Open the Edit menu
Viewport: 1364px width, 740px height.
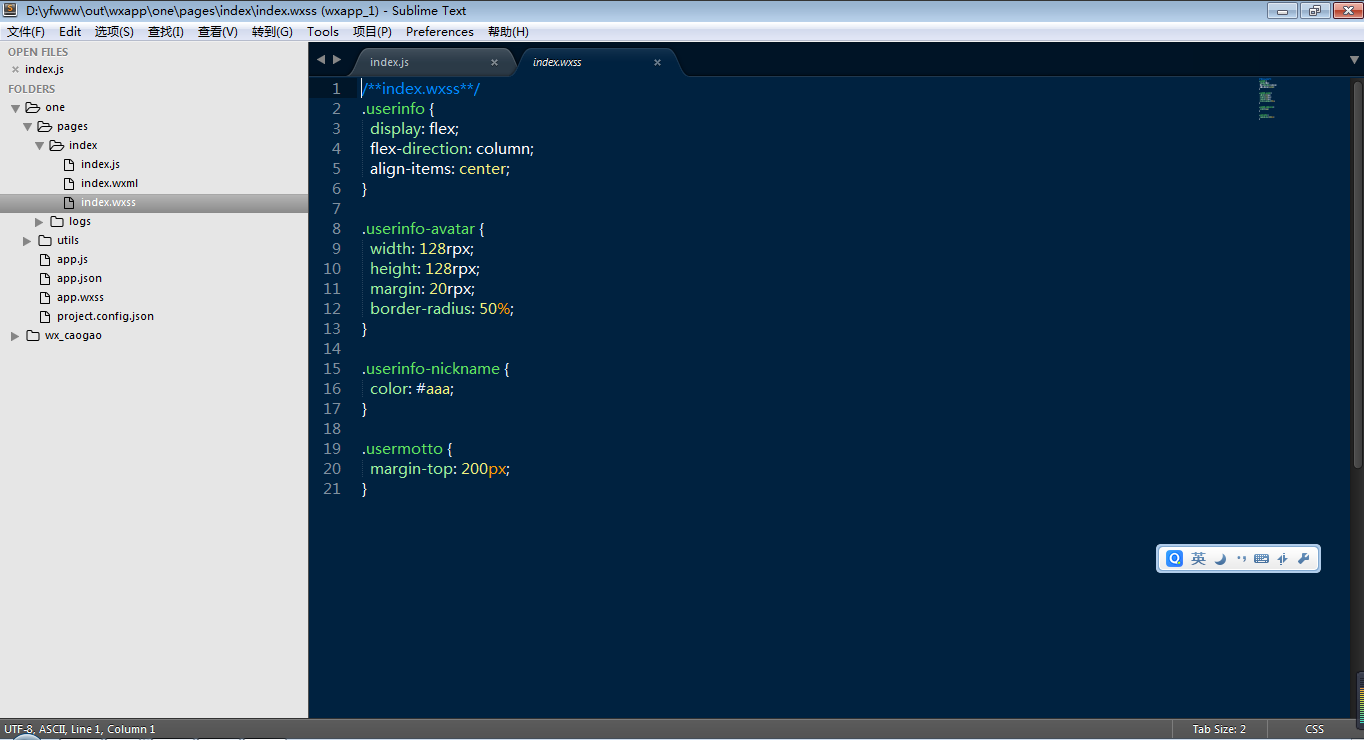pyautogui.click(x=70, y=32)
